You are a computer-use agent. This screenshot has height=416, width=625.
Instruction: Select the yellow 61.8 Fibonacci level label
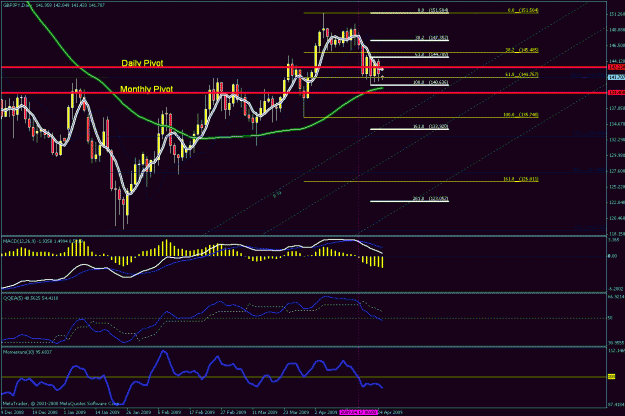[522, 75]
